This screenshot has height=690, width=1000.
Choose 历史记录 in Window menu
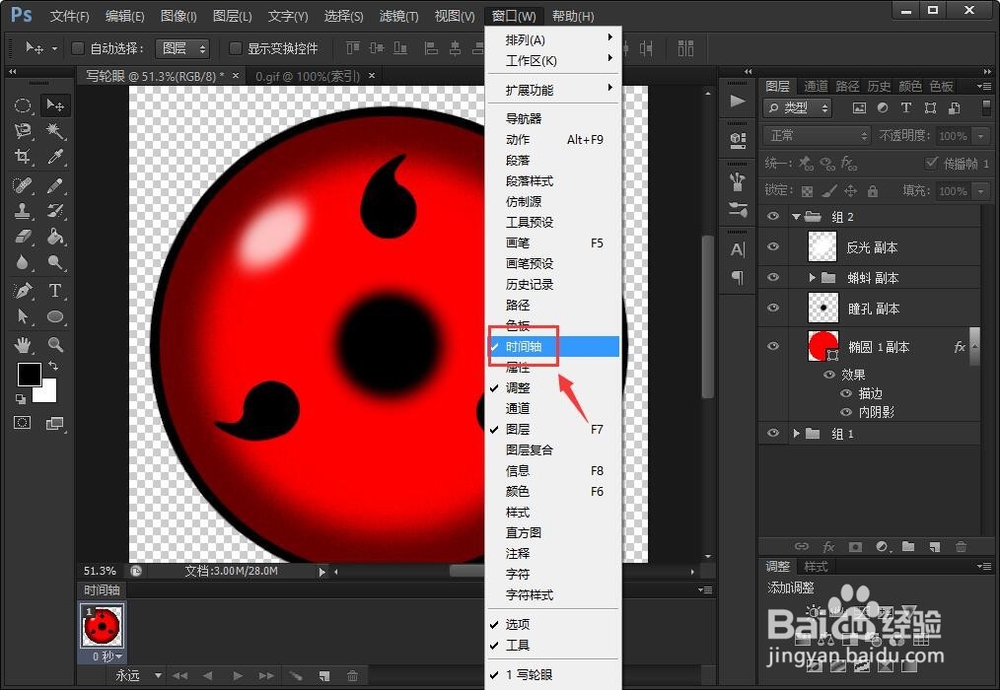click(553, 284)
